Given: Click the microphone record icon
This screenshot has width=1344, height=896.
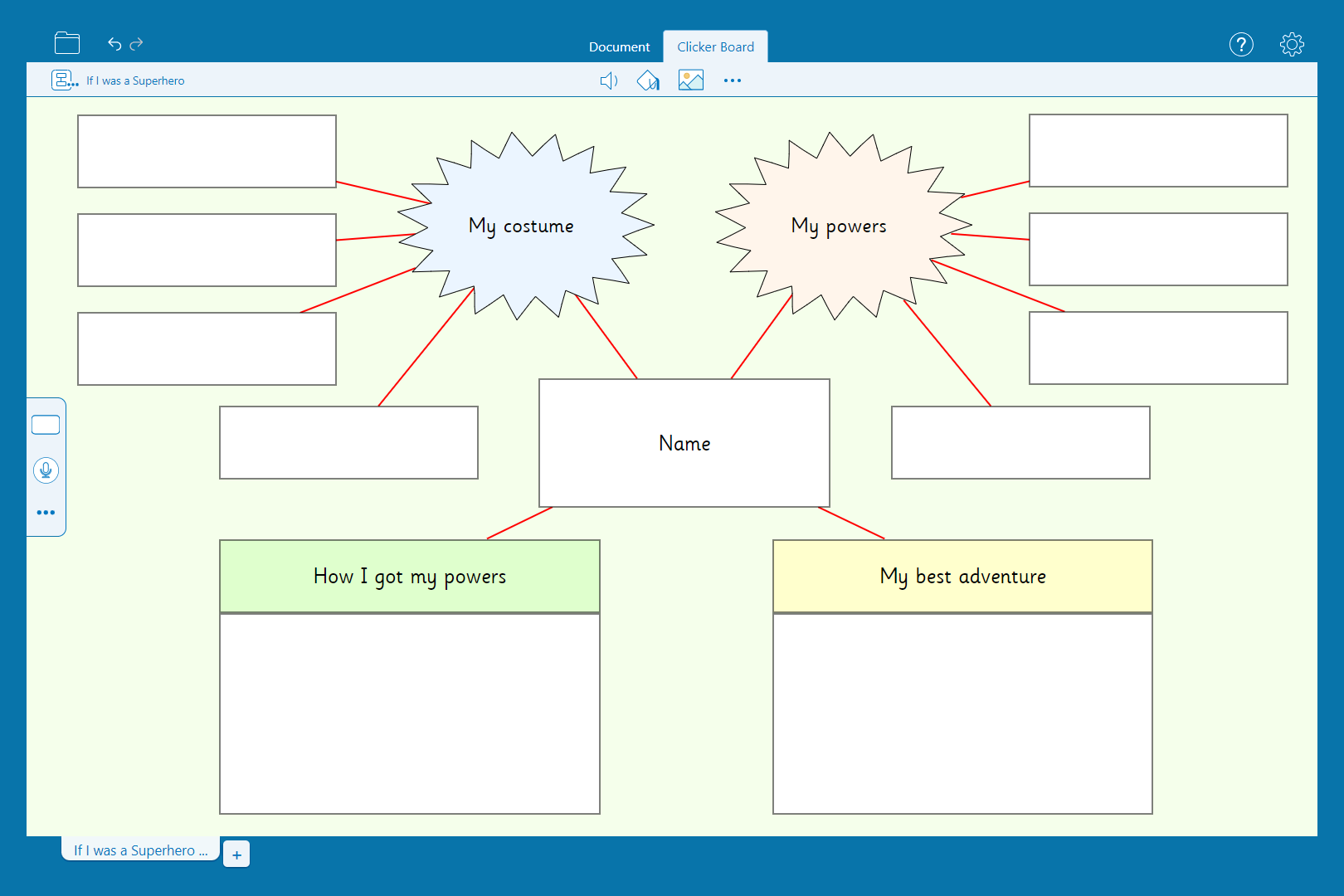Looking at the screenshot, I should tap(46, 470).
